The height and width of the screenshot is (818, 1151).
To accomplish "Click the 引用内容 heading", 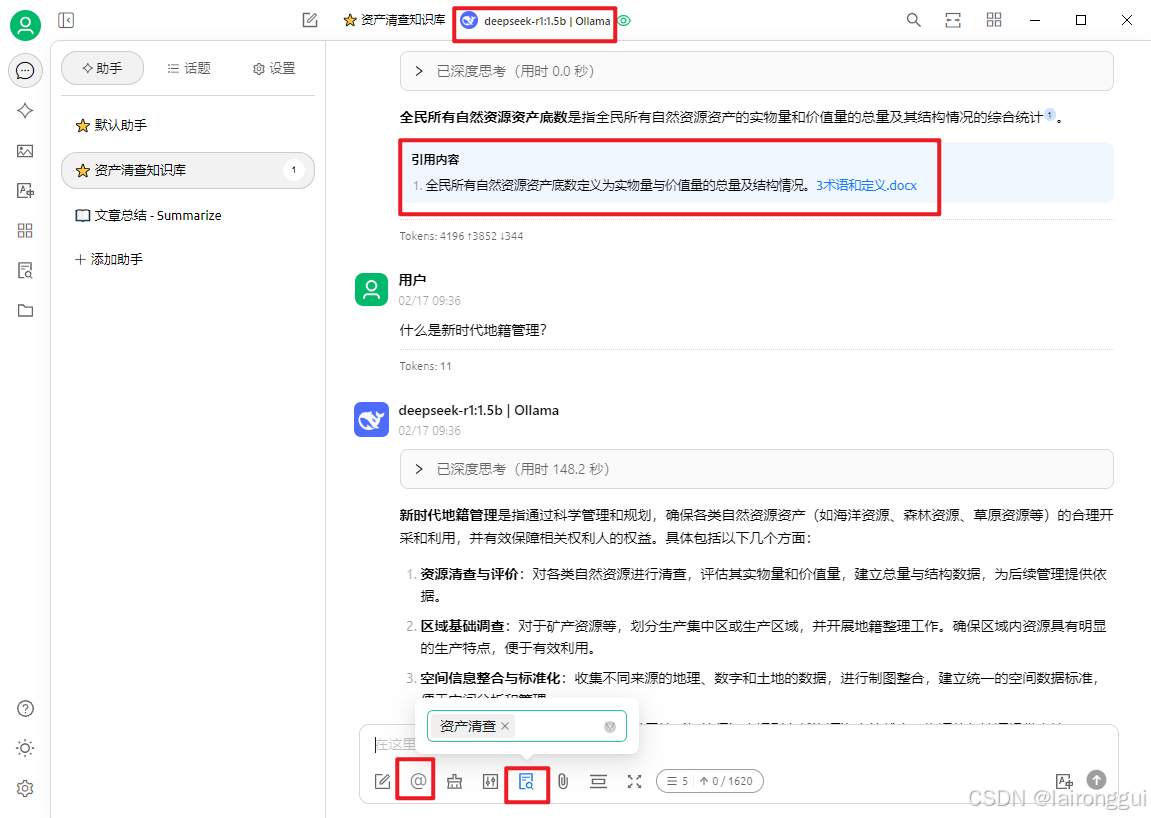I will [x=435, y=159].
